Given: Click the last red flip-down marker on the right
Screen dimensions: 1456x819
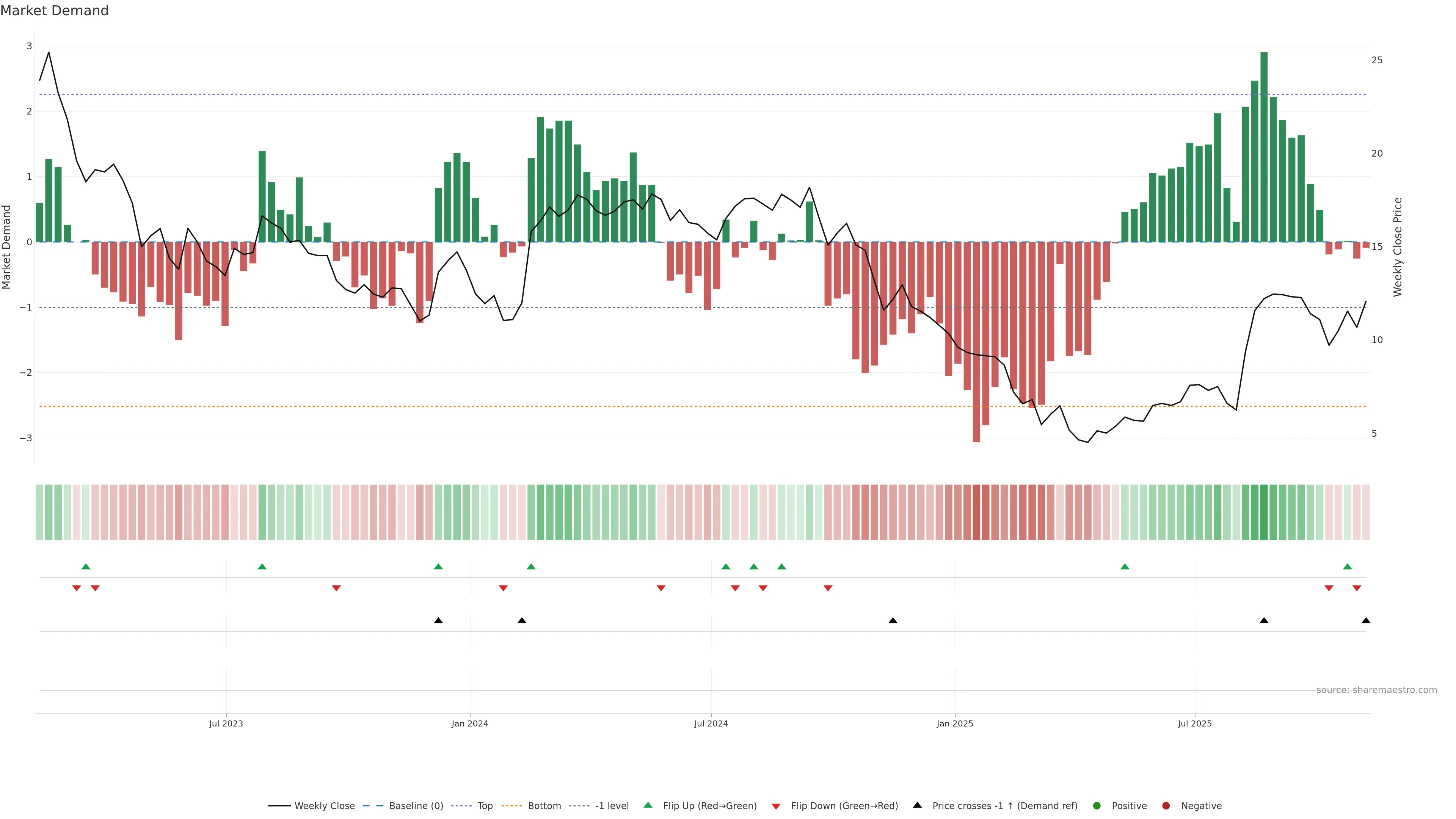Looking at the screenshot, I should click(1357, 588).
